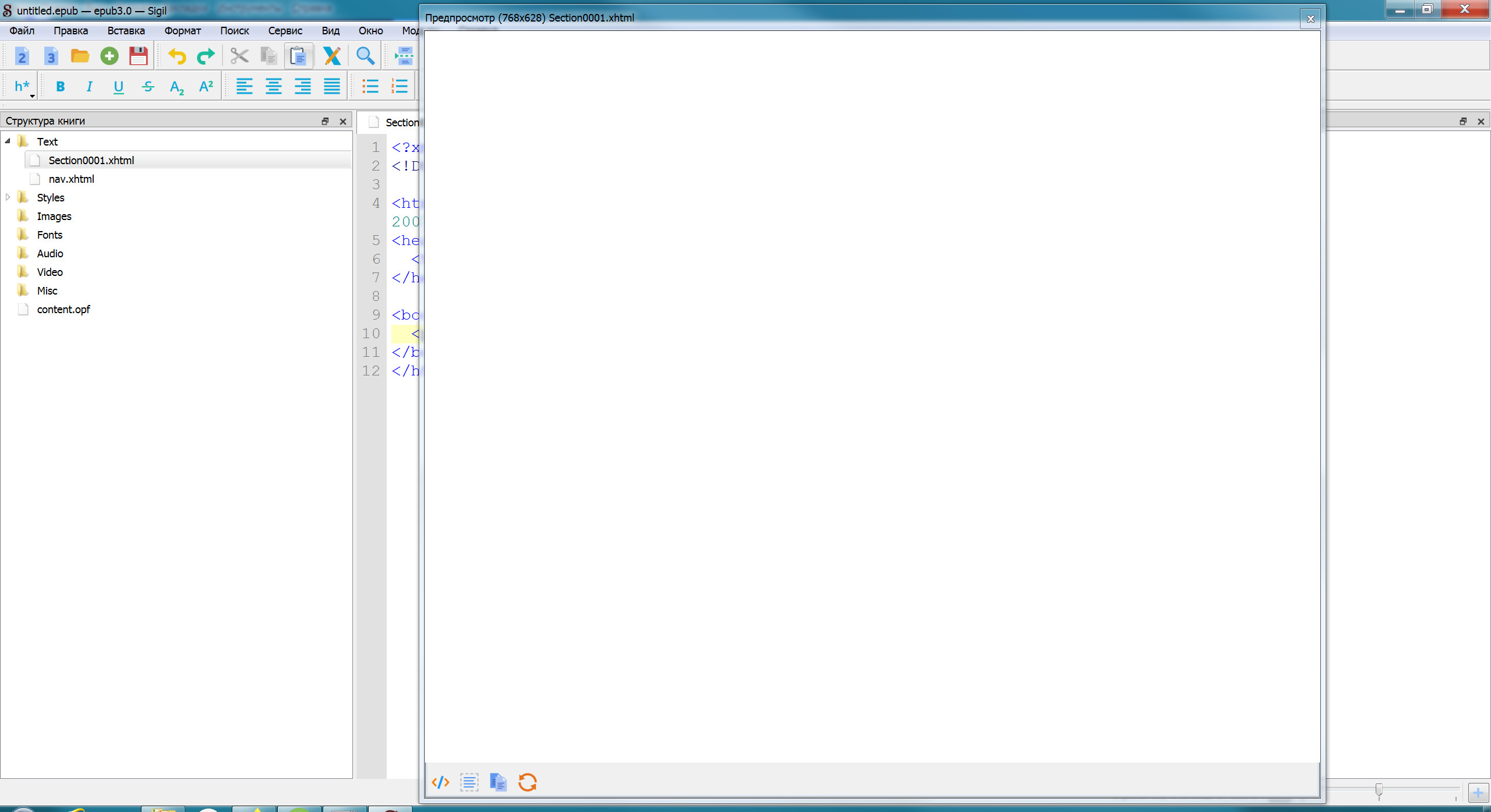
Task: Click the green Add Existing Files icon
Action: 109,56
